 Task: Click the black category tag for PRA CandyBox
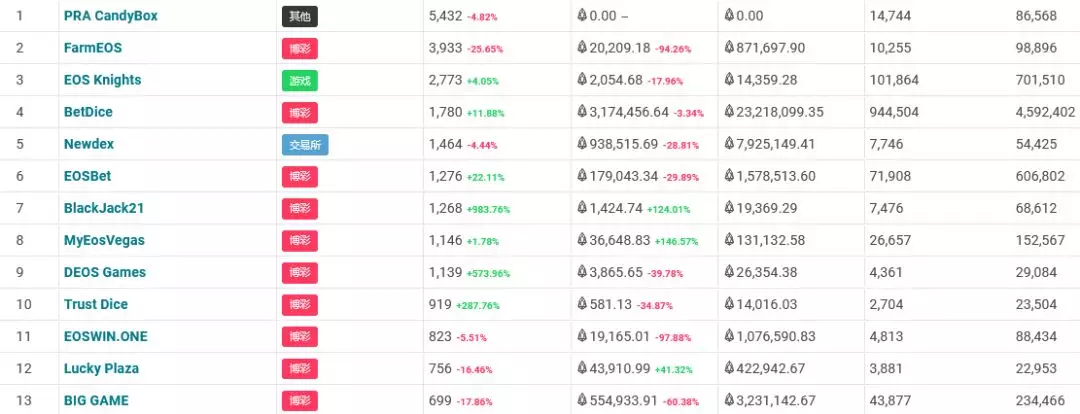pos(300,17)
